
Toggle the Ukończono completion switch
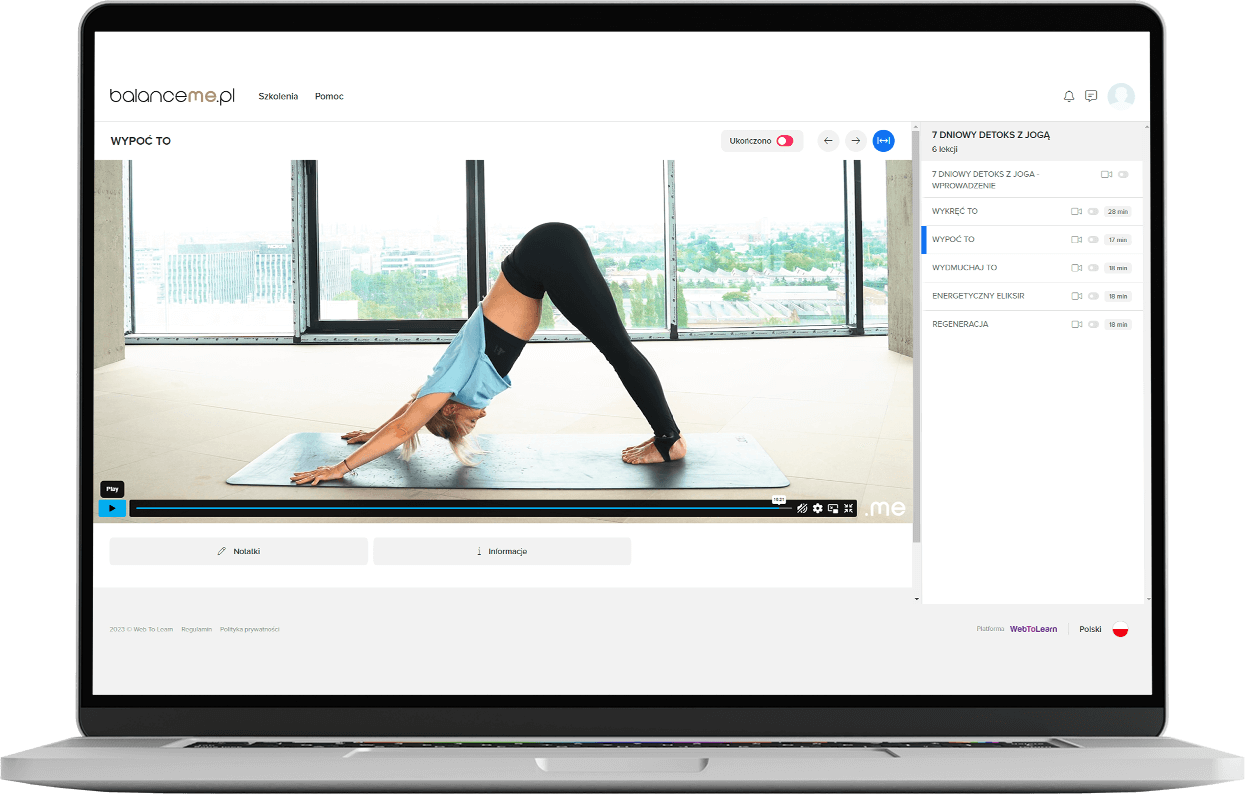[x=785, y=141]
